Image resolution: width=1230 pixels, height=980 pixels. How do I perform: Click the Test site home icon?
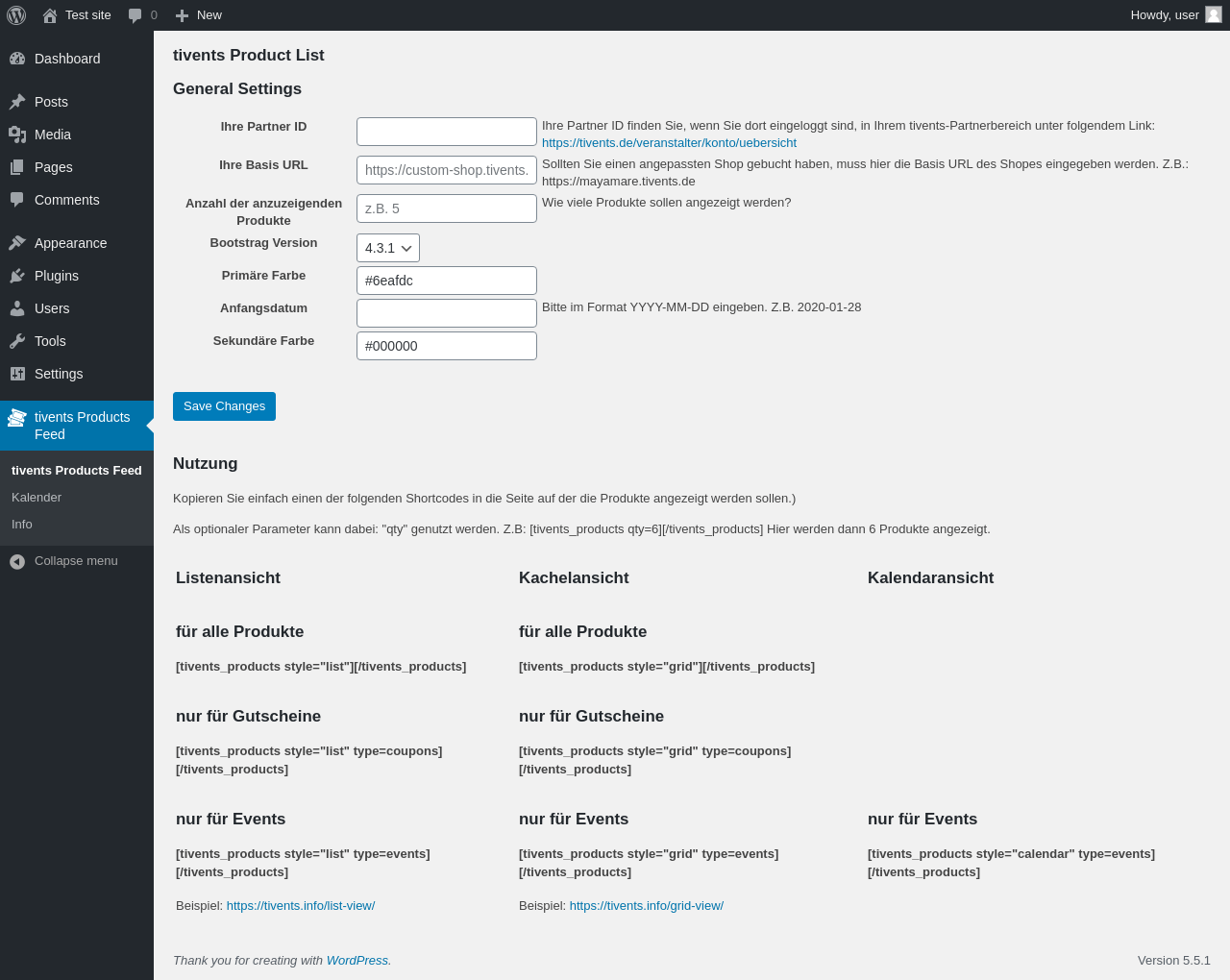[50, 15]
